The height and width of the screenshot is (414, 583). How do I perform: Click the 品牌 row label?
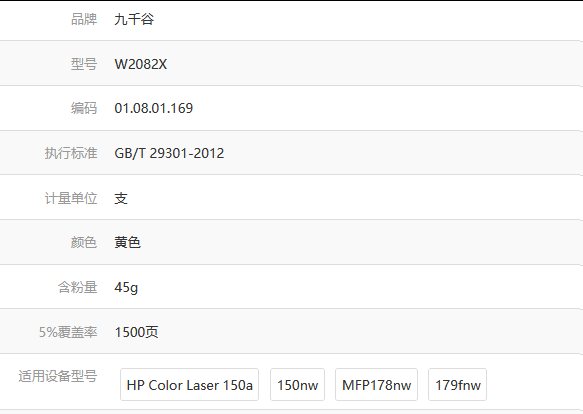click(84, 19)
